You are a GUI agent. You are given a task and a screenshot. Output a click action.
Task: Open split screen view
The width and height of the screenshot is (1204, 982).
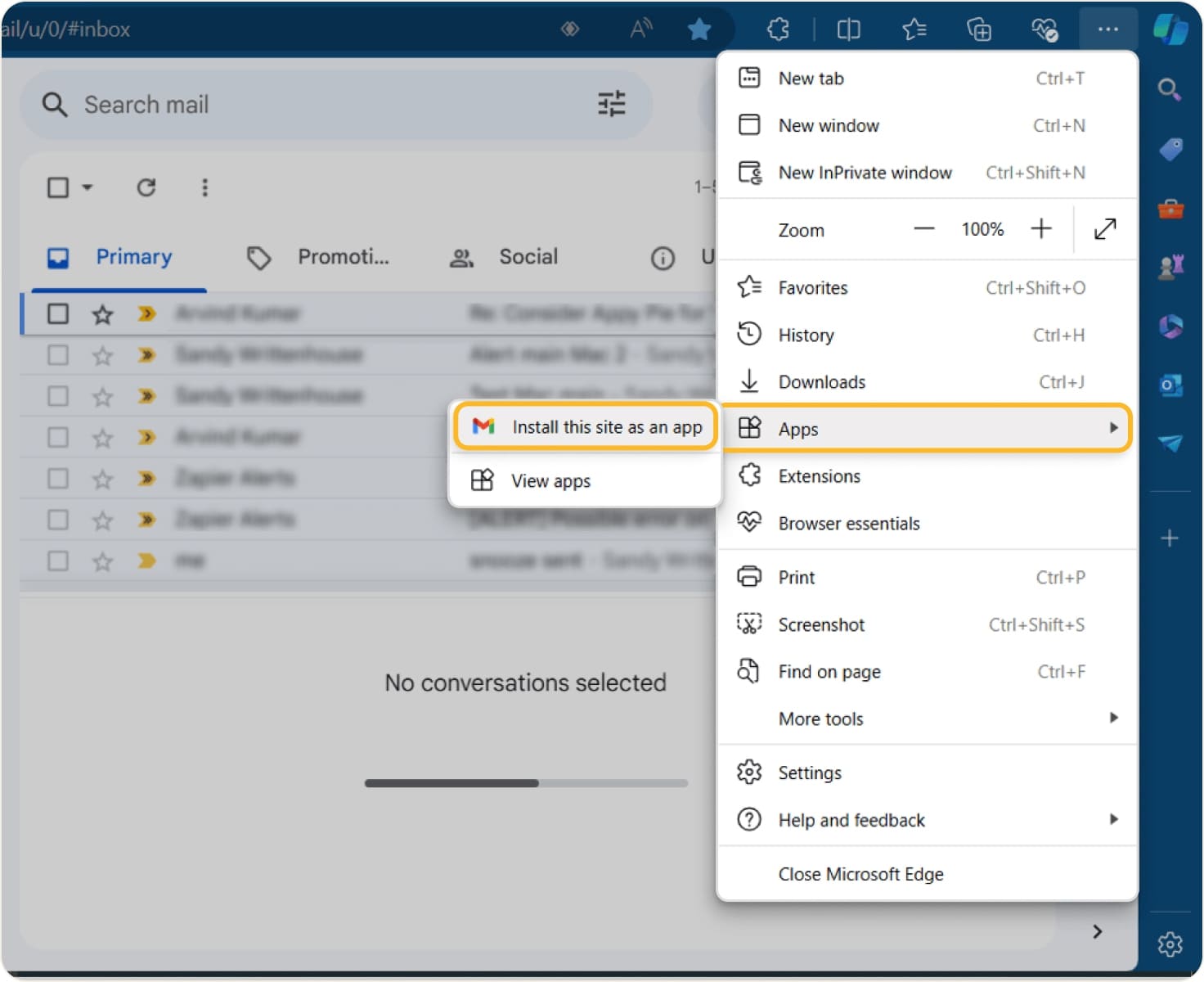848,29
